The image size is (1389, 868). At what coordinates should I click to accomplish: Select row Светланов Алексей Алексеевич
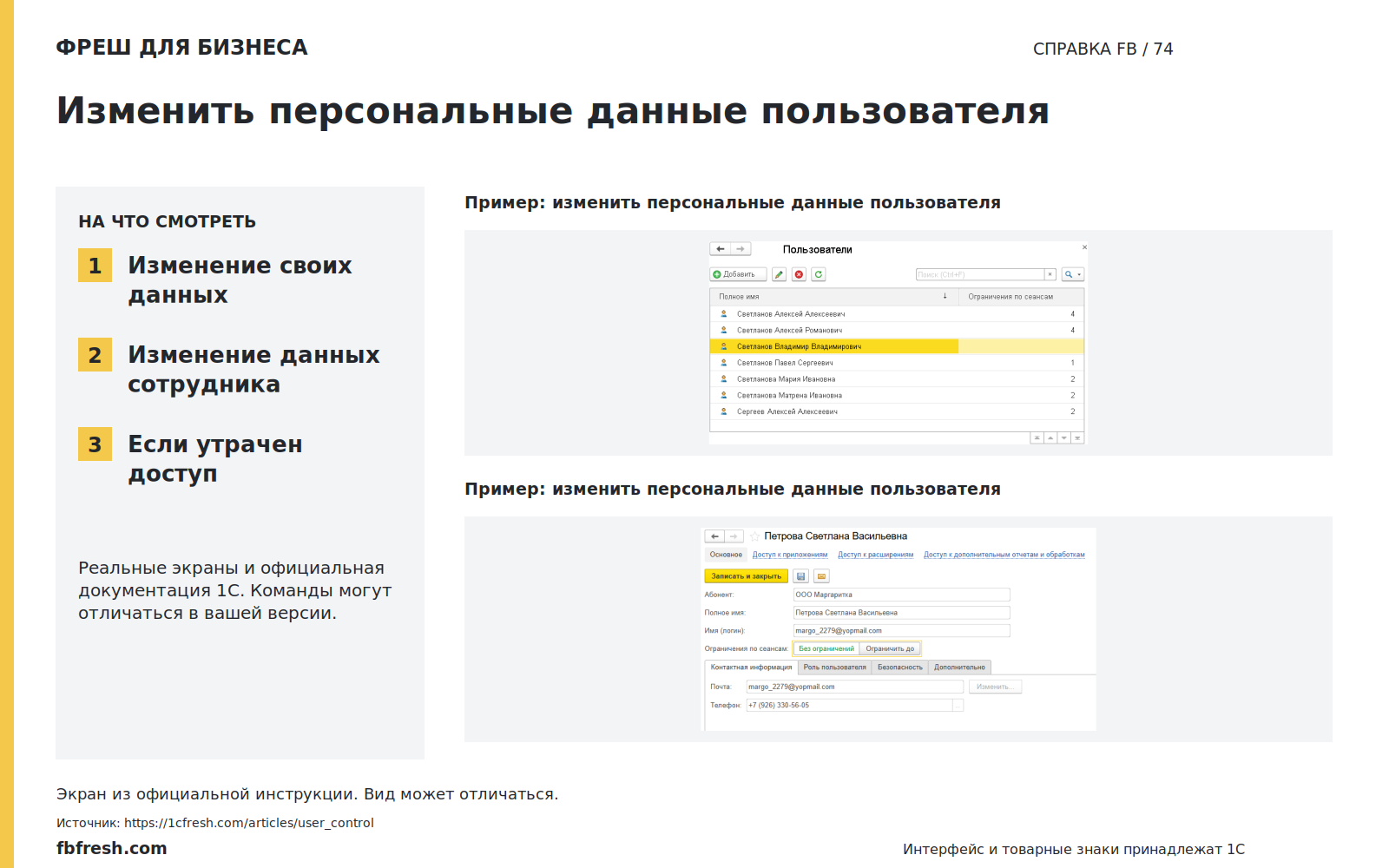[897, 314]
